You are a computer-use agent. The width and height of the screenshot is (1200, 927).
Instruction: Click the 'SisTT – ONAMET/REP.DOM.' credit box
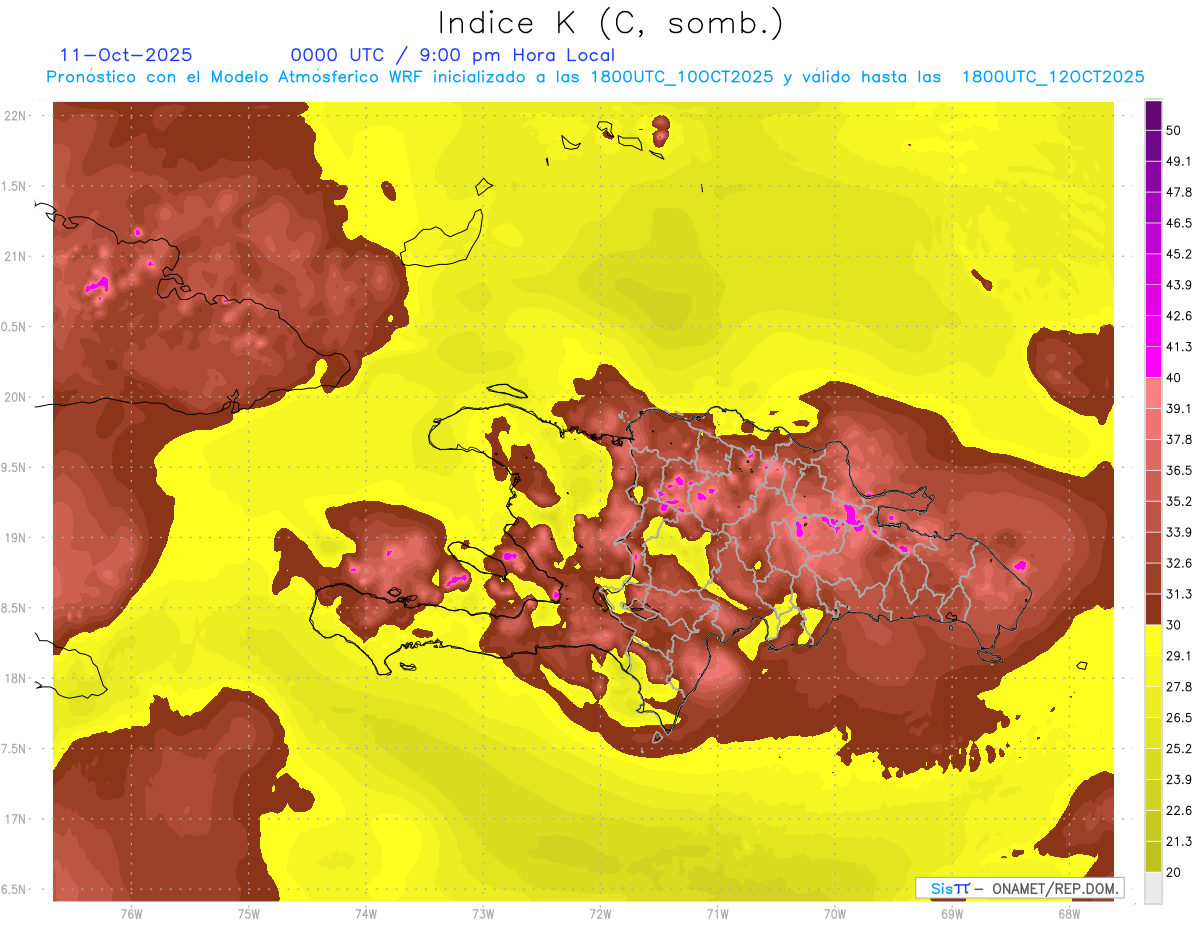1020,888
